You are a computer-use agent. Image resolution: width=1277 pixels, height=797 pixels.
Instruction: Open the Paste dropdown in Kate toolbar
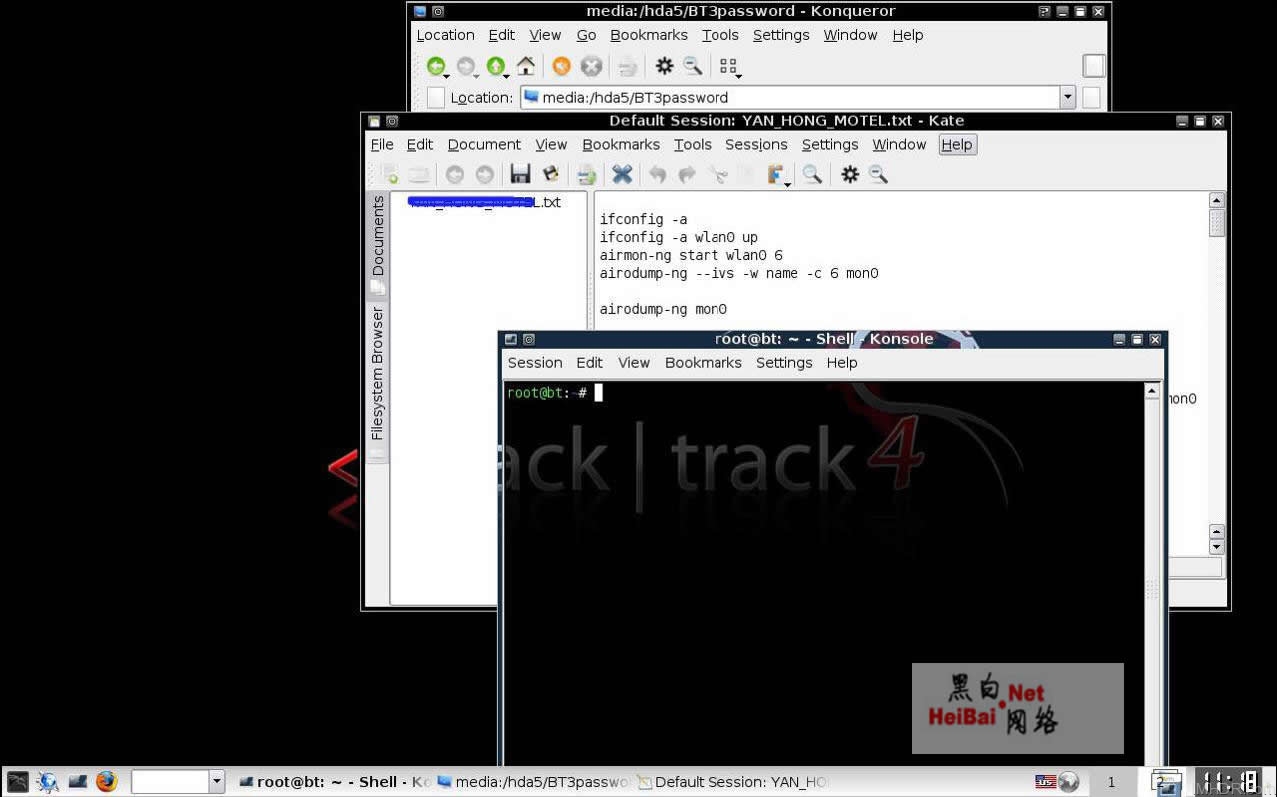(x=777, y=175)
